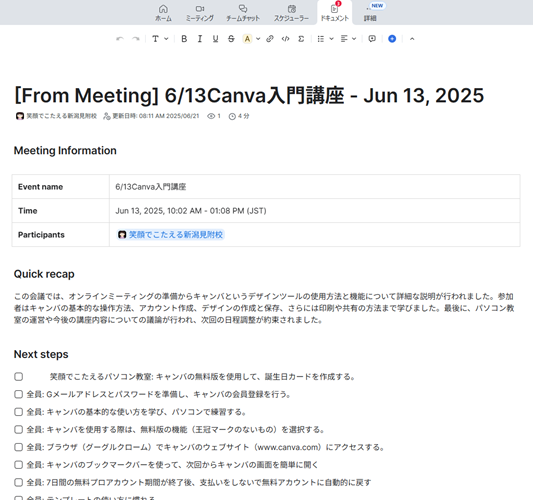533x500 pixels.
Task: Click the Event name label cell
Action: [61, 187]
